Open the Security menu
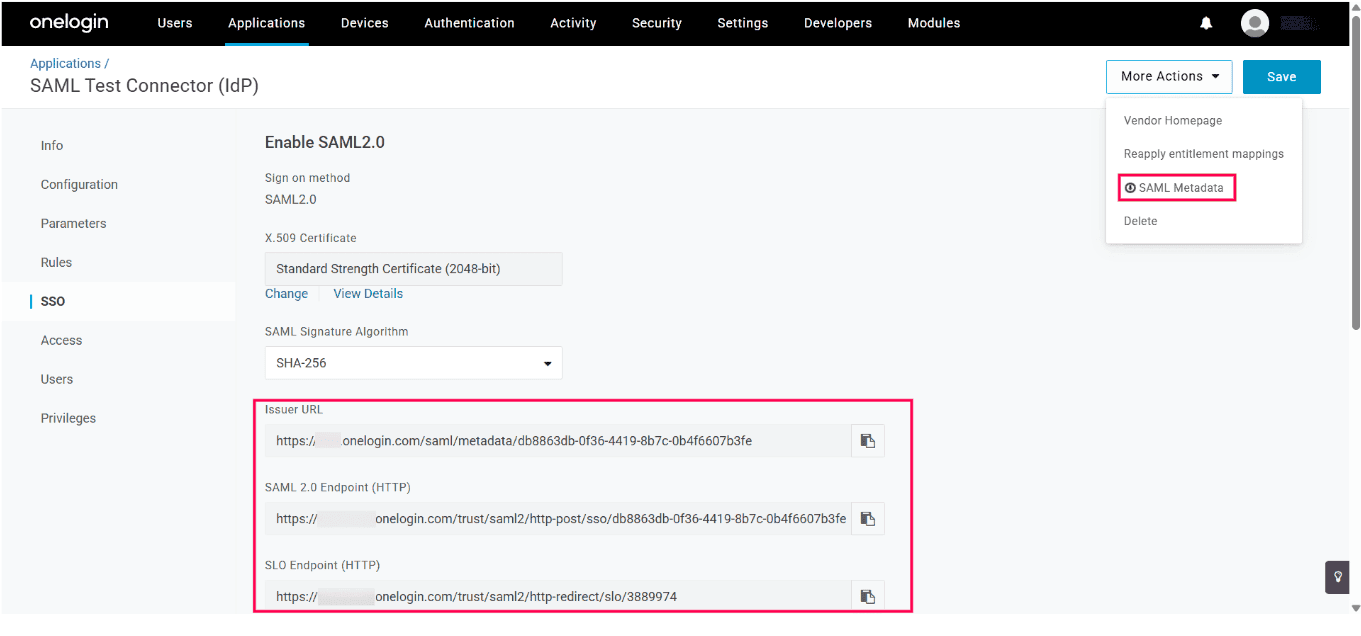Image resolution: width=1361 pixels, height=636 pixels. pyautogui.click(x=657, y=23)
